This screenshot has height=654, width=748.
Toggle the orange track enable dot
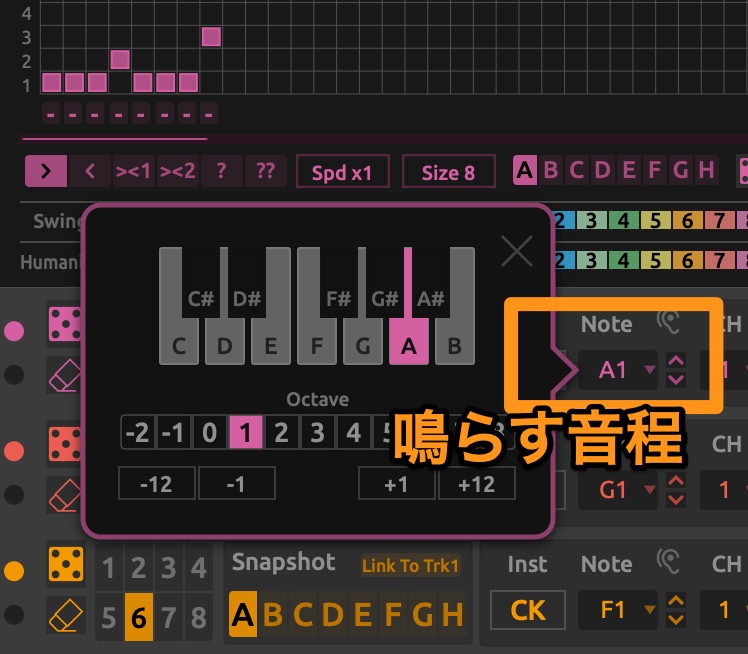tap(15, 571)
